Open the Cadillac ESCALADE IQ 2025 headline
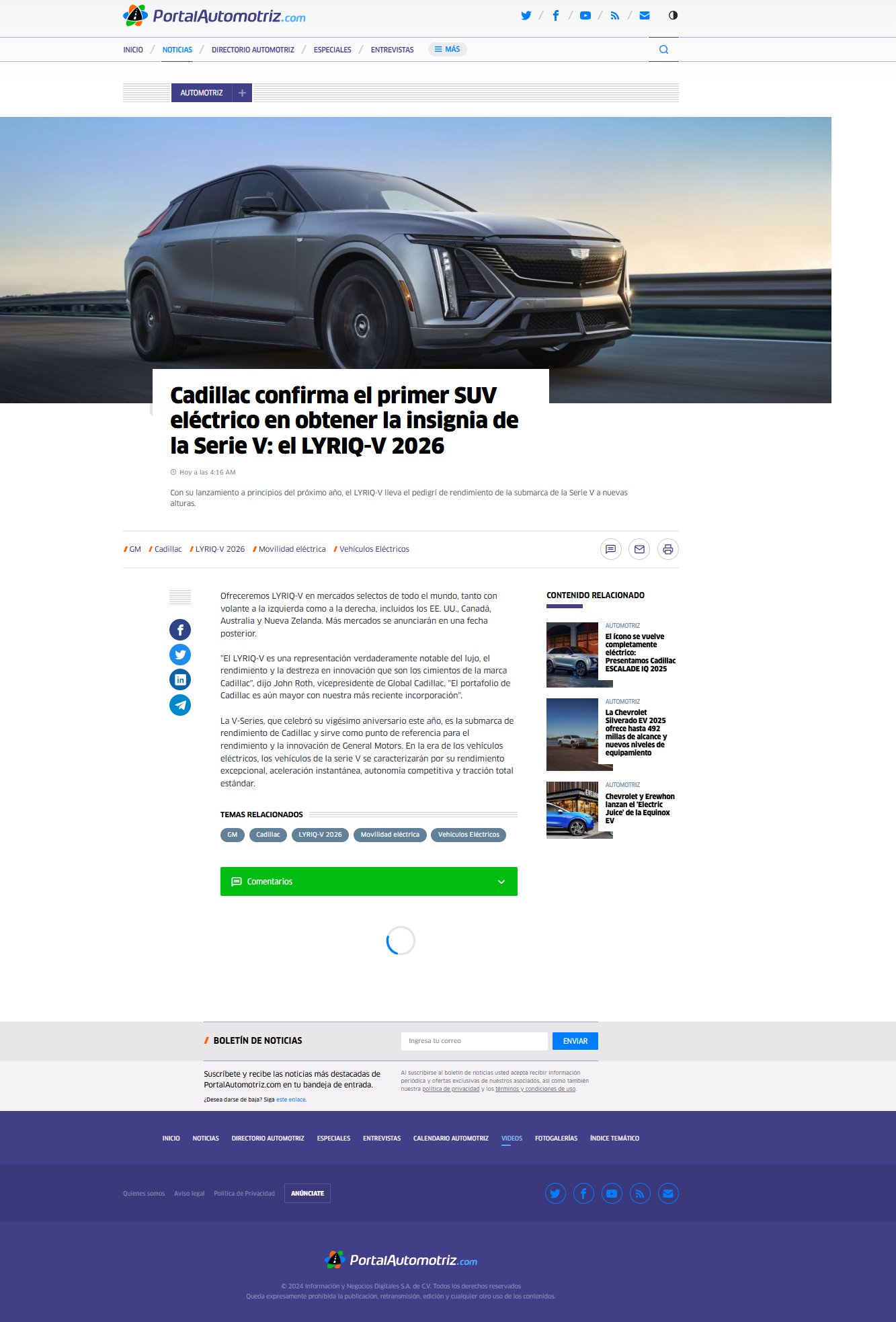 pyautogui.click(x=641, y=653)
